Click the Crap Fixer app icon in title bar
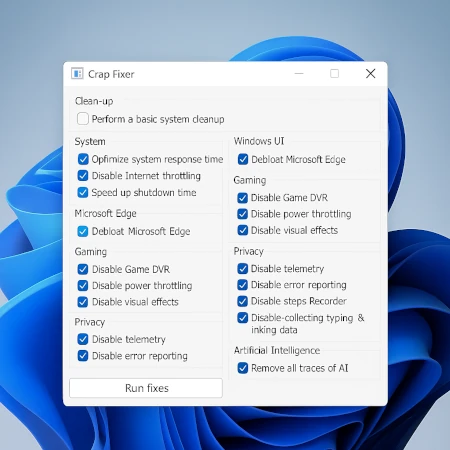 (77, 73)
